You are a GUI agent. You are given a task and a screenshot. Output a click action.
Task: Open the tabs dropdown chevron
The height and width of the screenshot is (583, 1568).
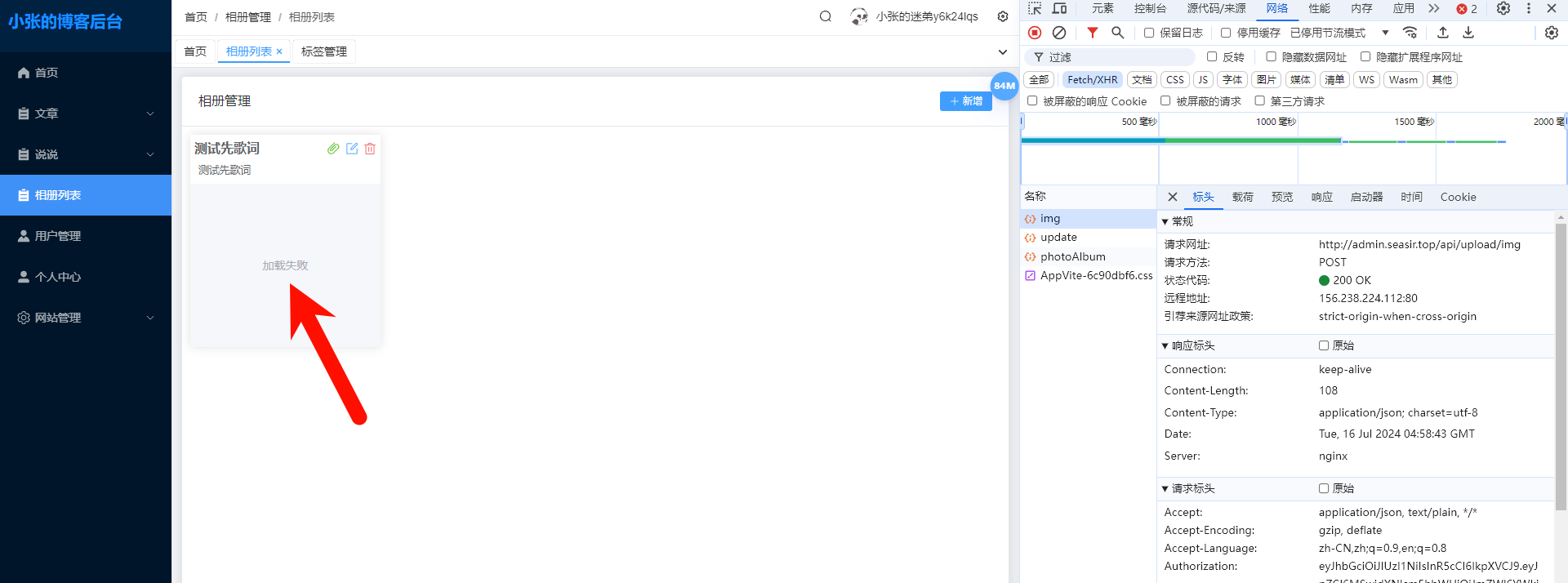pos(1003,51)
